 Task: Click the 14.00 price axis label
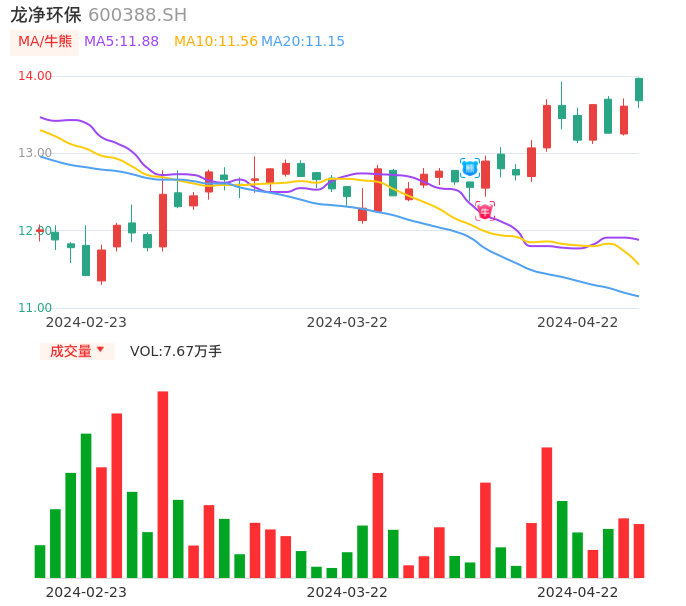tap(35, 76)
